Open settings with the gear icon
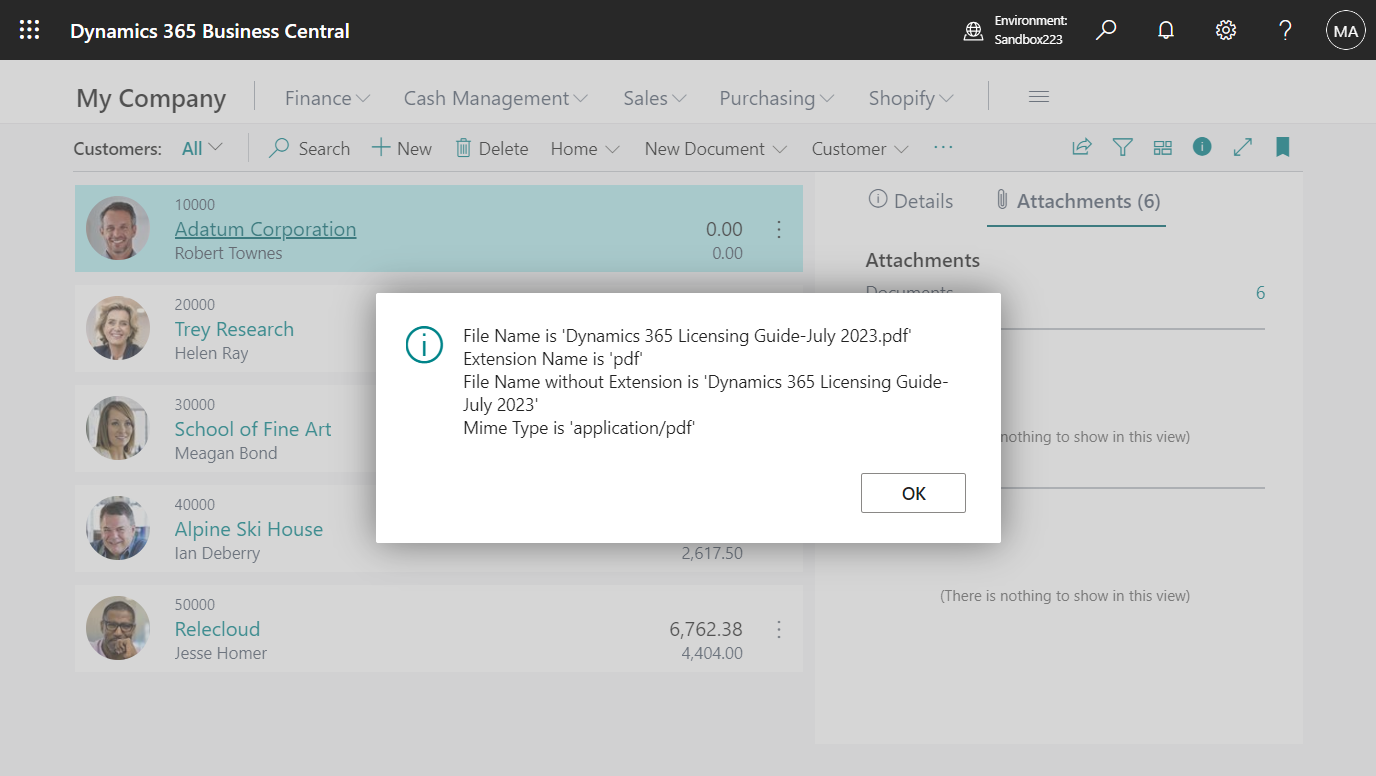 pyautogui.click(x=1225, y=30)
